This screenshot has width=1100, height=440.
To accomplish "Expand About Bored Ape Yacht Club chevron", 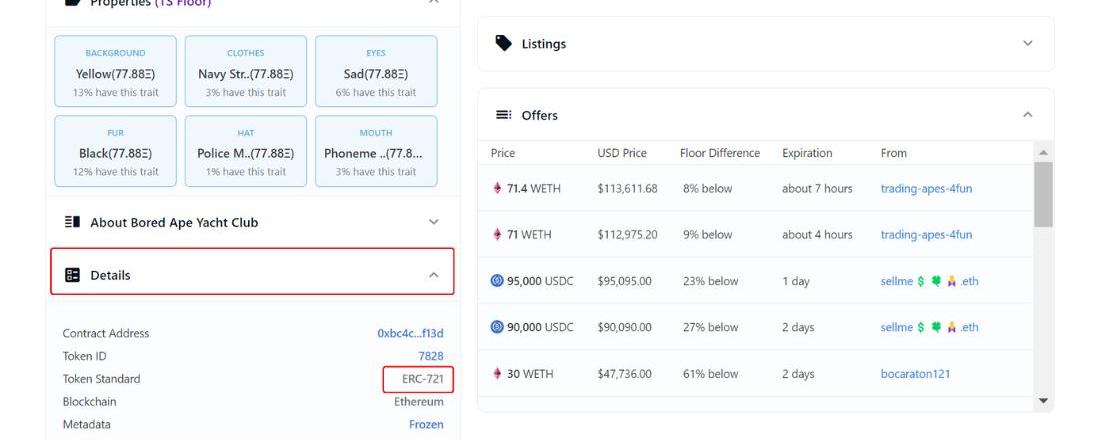I will (x=433, y=222).
